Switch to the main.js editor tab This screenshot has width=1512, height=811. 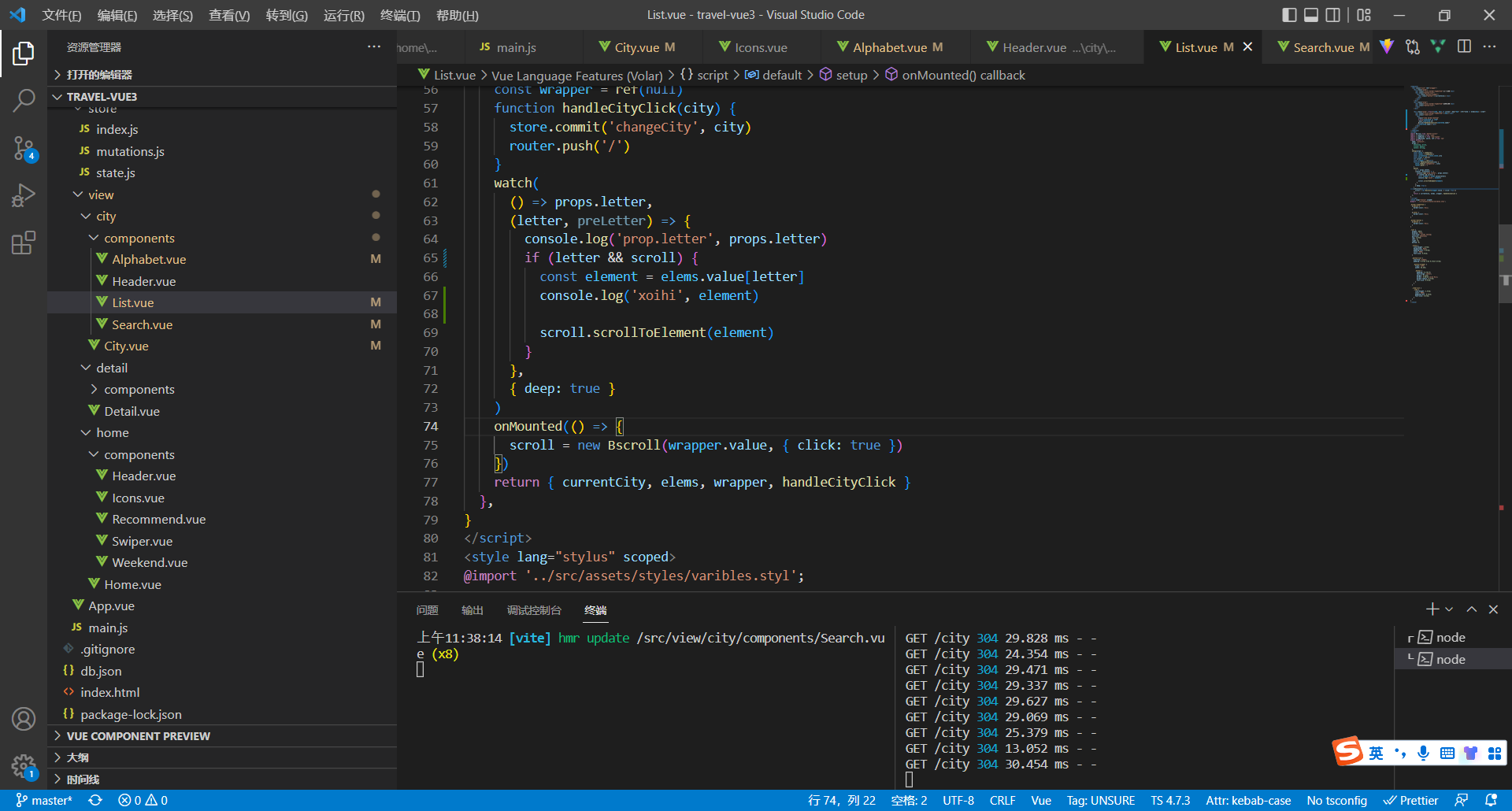(523, 47)
